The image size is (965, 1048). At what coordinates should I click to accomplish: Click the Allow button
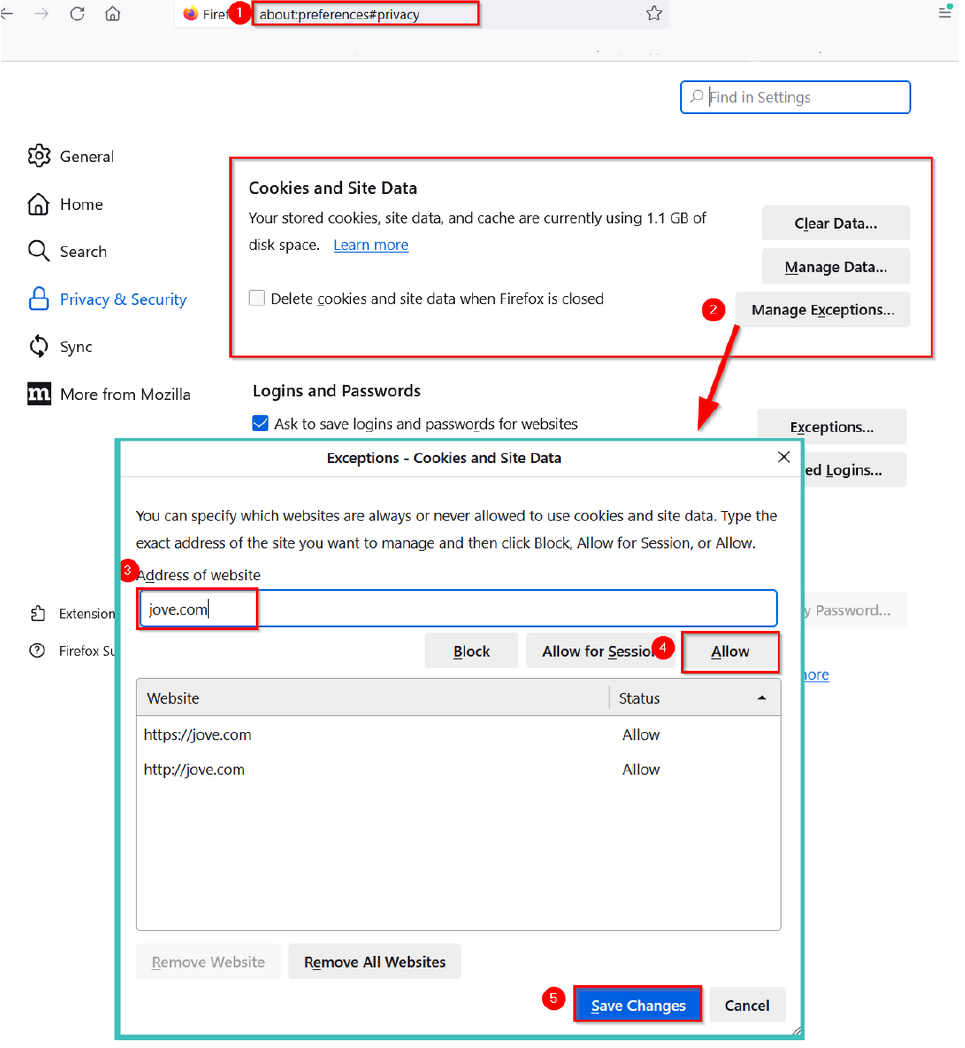pos(730,651)
